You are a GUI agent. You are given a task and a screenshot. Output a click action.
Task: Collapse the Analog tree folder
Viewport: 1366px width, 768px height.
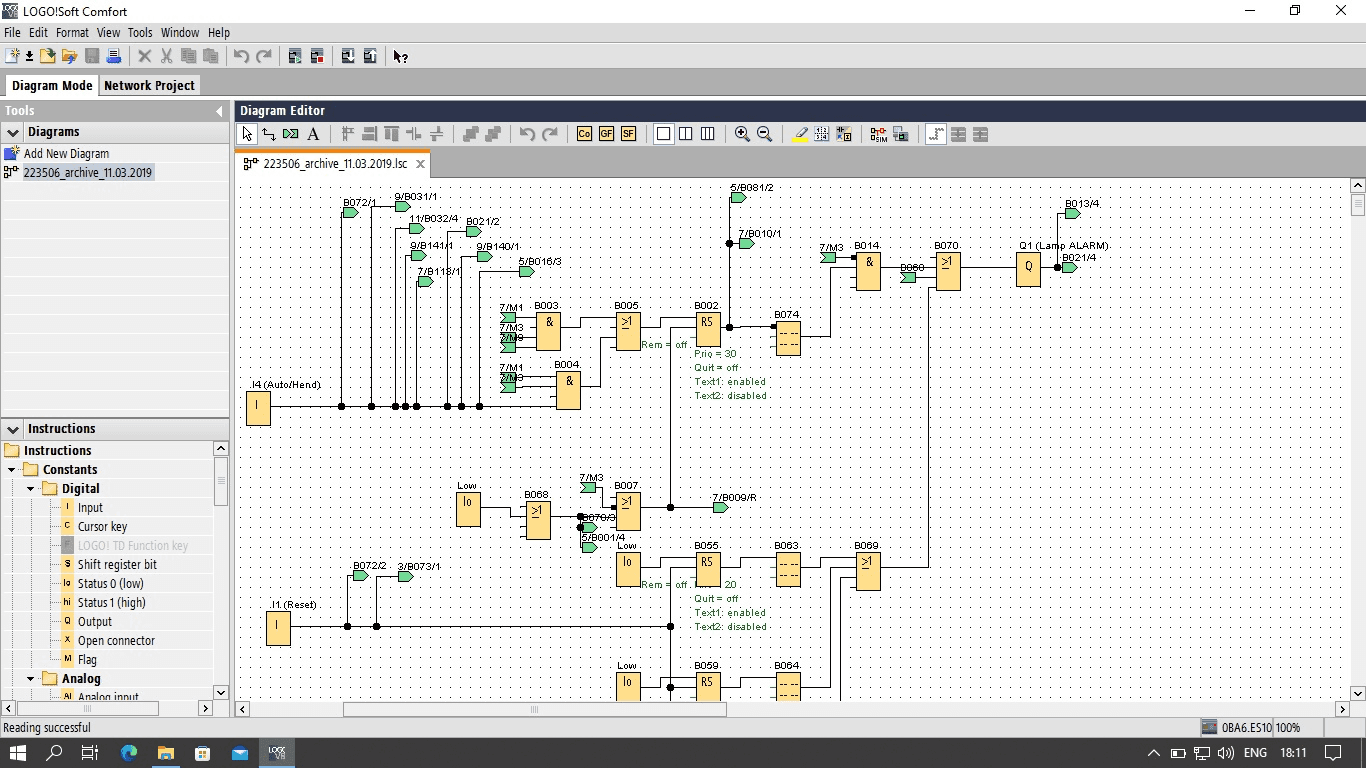[x=31, y=679]
